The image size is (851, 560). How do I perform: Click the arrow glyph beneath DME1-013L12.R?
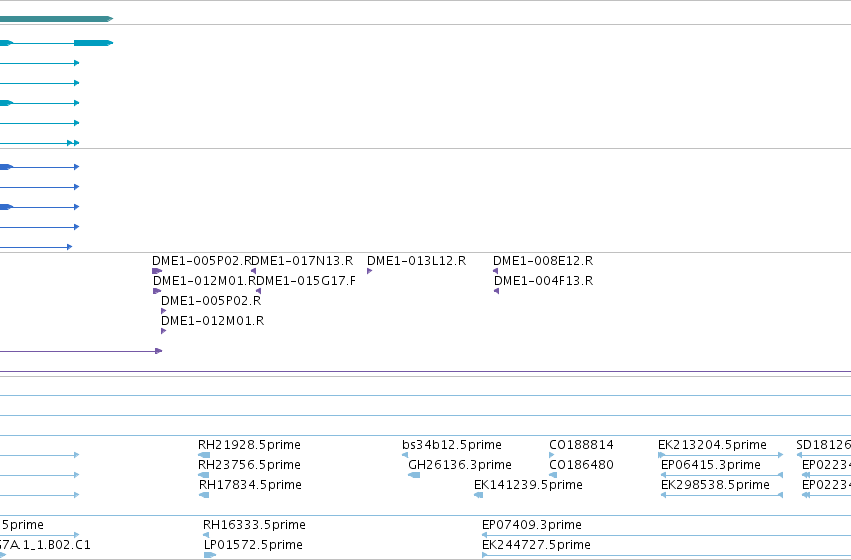pyautogui.click(x=370, y=271)
